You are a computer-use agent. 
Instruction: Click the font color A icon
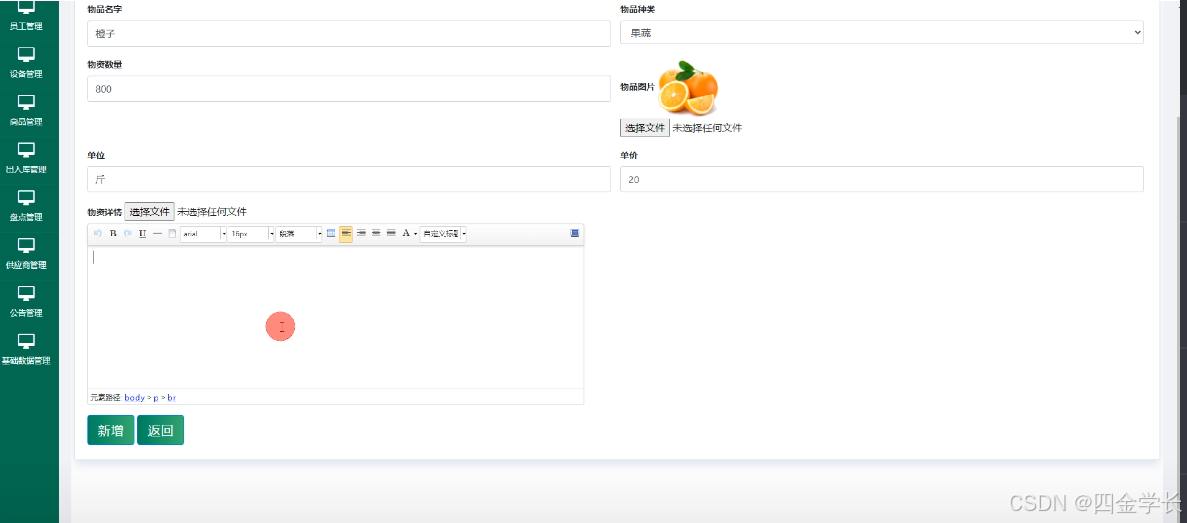coord(406,233)
